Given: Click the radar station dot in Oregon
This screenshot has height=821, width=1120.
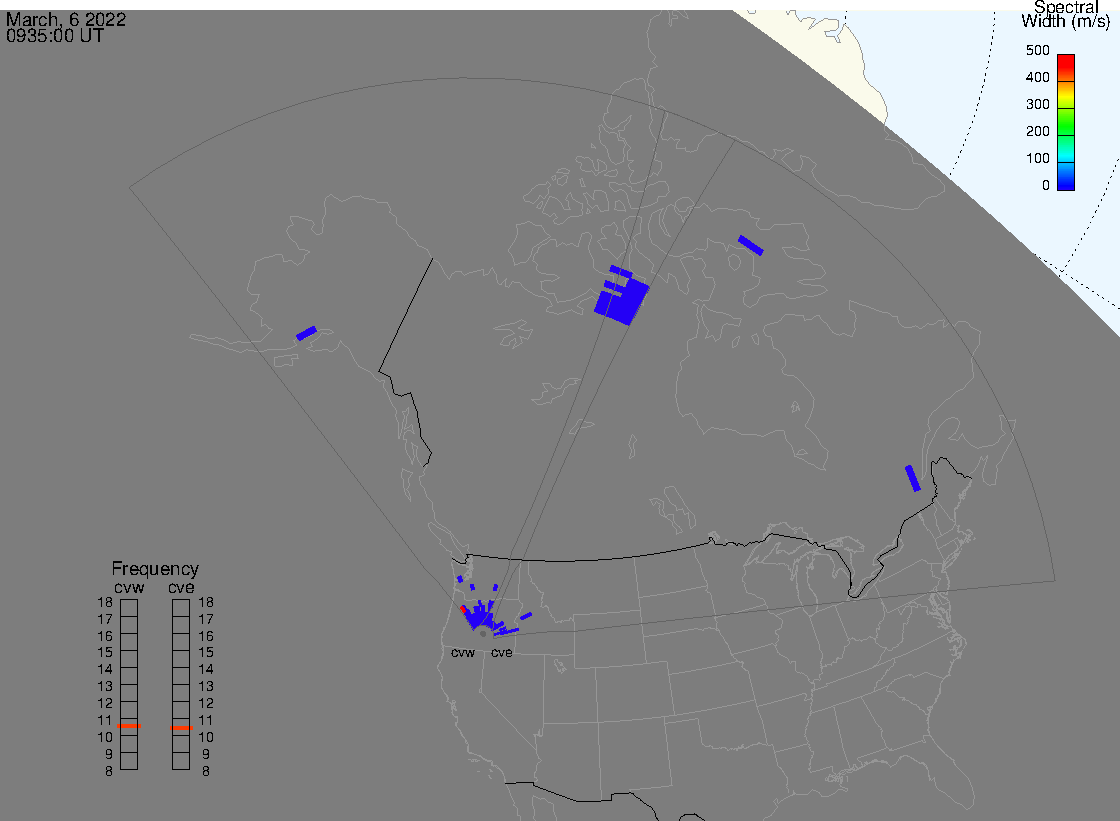Looking at the screenshot, I should click(483, 634).
